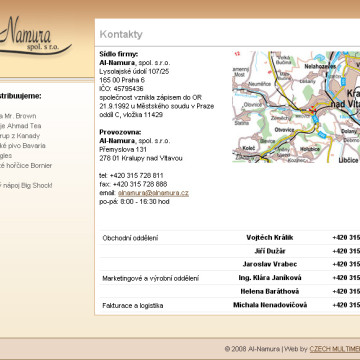Select the nápoj Big Shock! link
Screen dimensions: 360x360
[x=26, y=186]
